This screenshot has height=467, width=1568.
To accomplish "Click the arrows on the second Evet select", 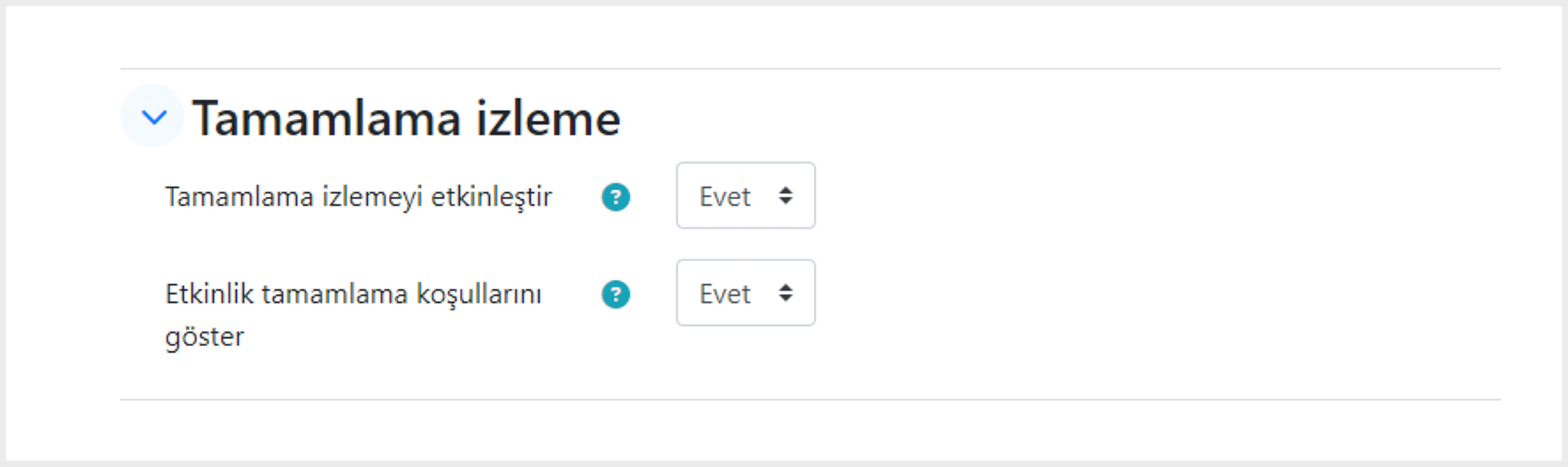I will pyautogui.click(x=786, y=292).
